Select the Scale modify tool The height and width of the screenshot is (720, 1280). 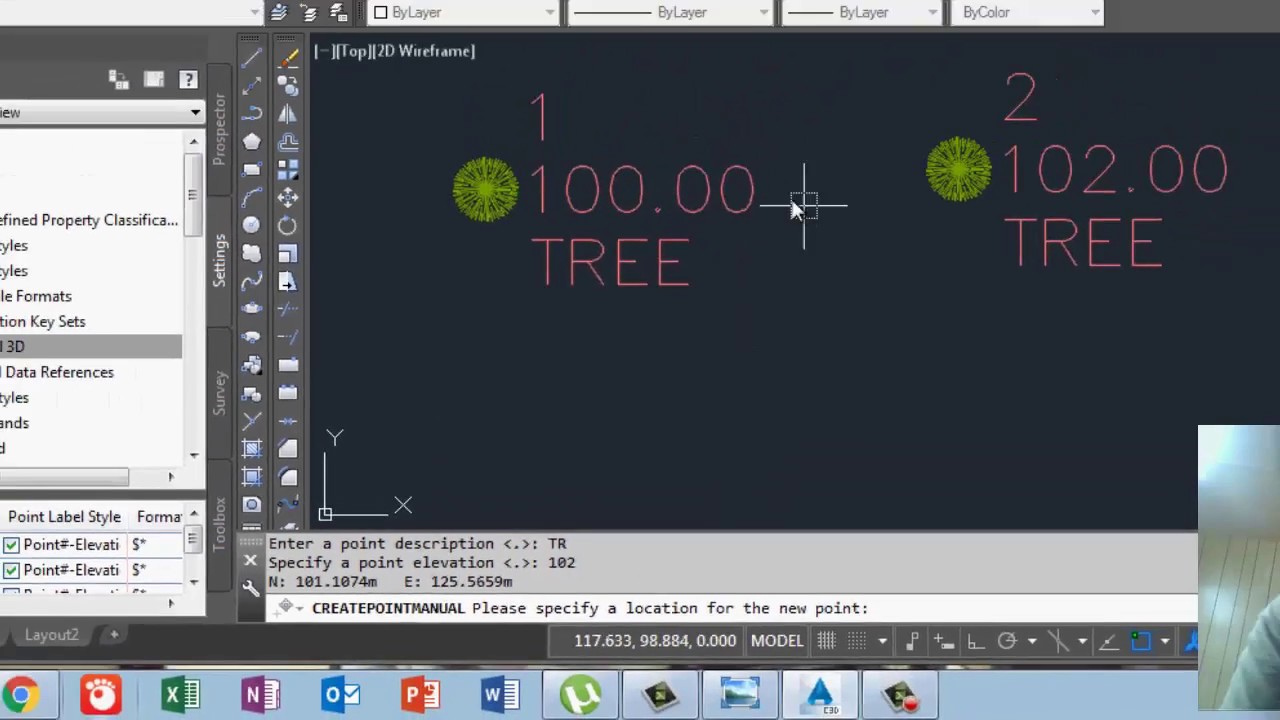click(288, 254)
